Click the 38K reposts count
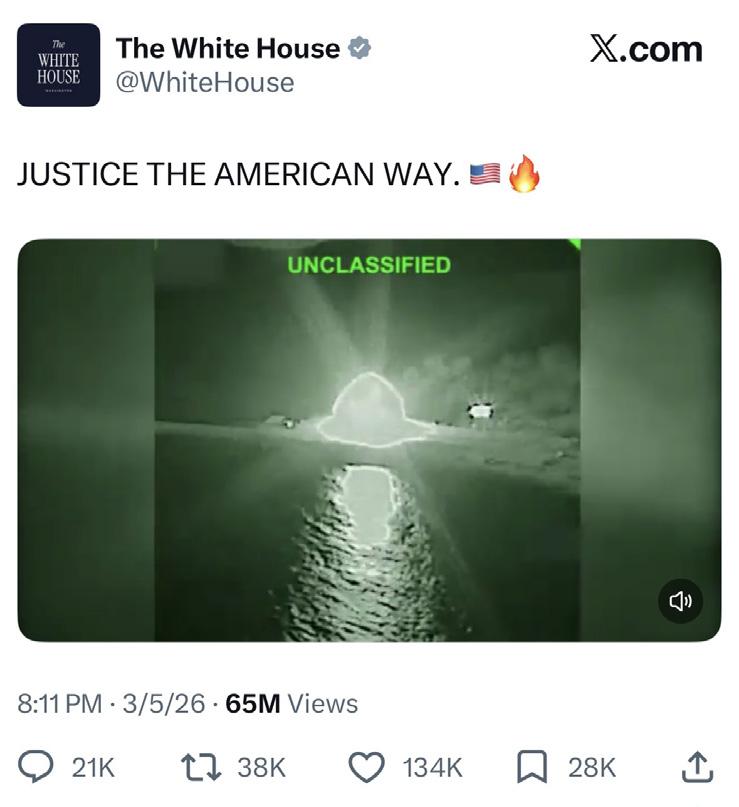This screenshot has height=807, width=739. click(261, 767)
